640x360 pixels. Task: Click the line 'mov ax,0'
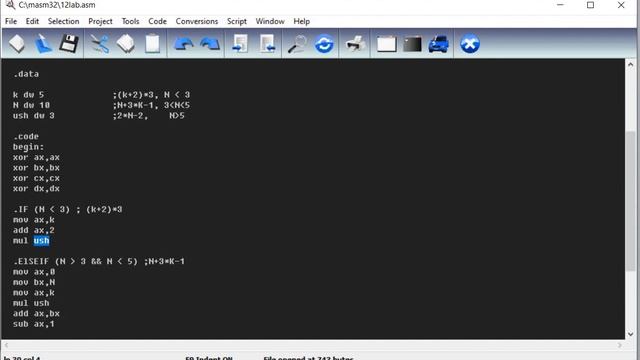tap(34, 272)
